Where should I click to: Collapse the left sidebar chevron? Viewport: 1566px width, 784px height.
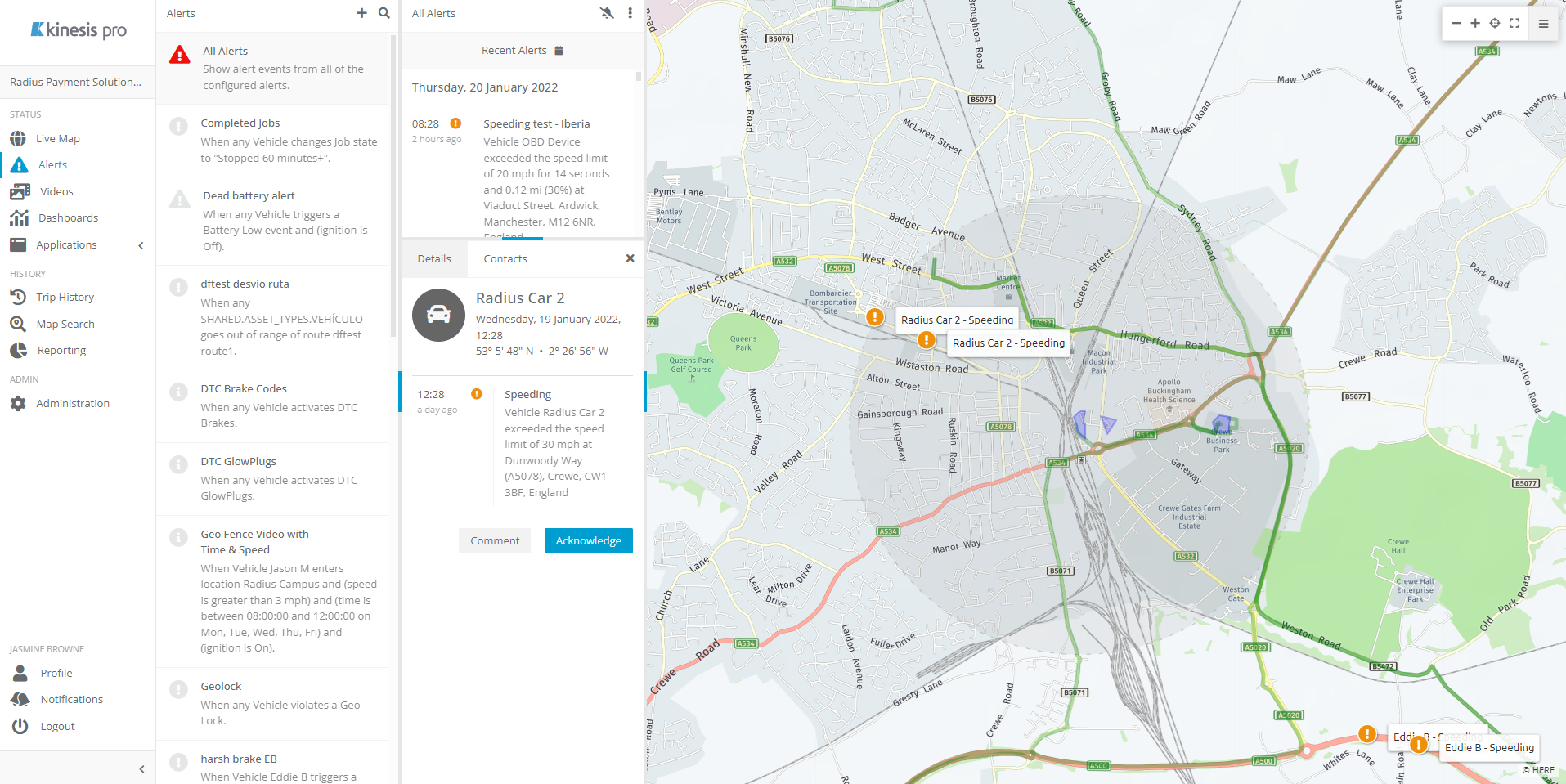pyautogui.click(x=141, y=769)
